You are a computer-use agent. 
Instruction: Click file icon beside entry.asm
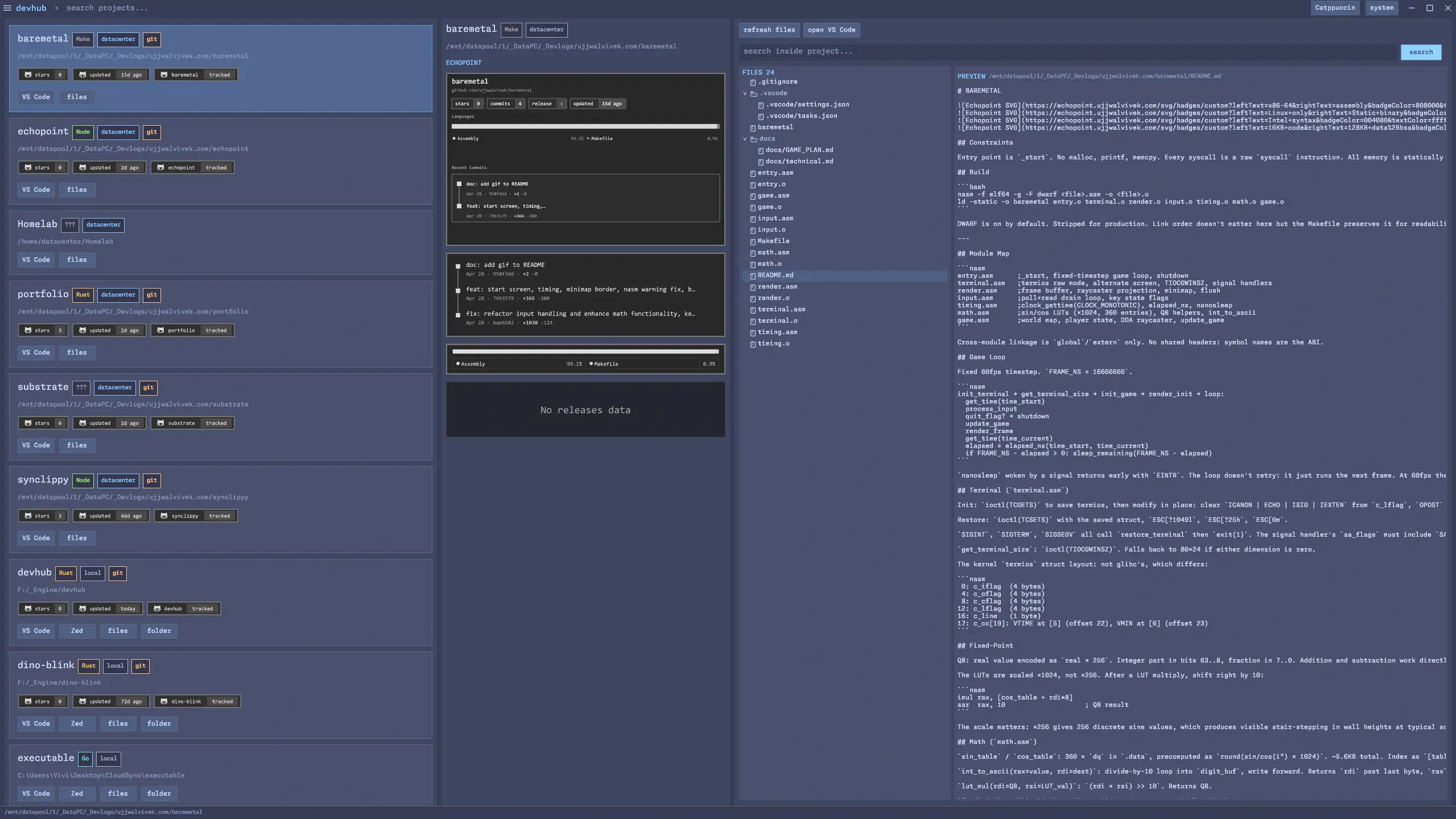(753, 174)
